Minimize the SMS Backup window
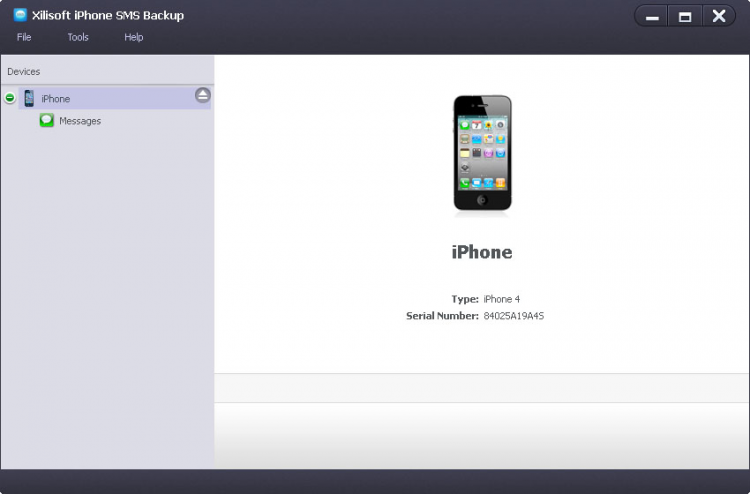This screenshot has width=750, height=494. click(x=651, y=17)
